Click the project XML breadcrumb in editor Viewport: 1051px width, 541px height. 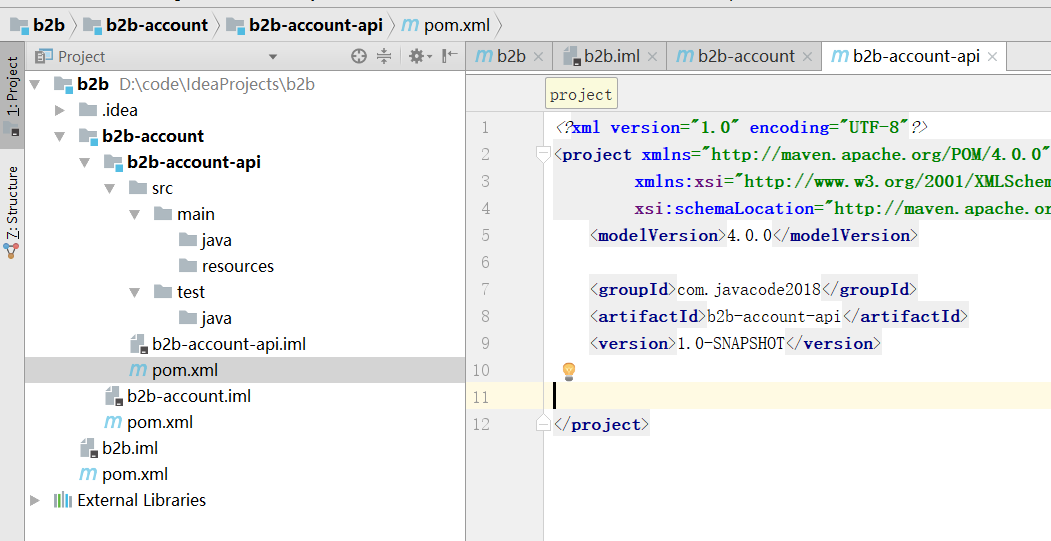[x=581, y=95]
